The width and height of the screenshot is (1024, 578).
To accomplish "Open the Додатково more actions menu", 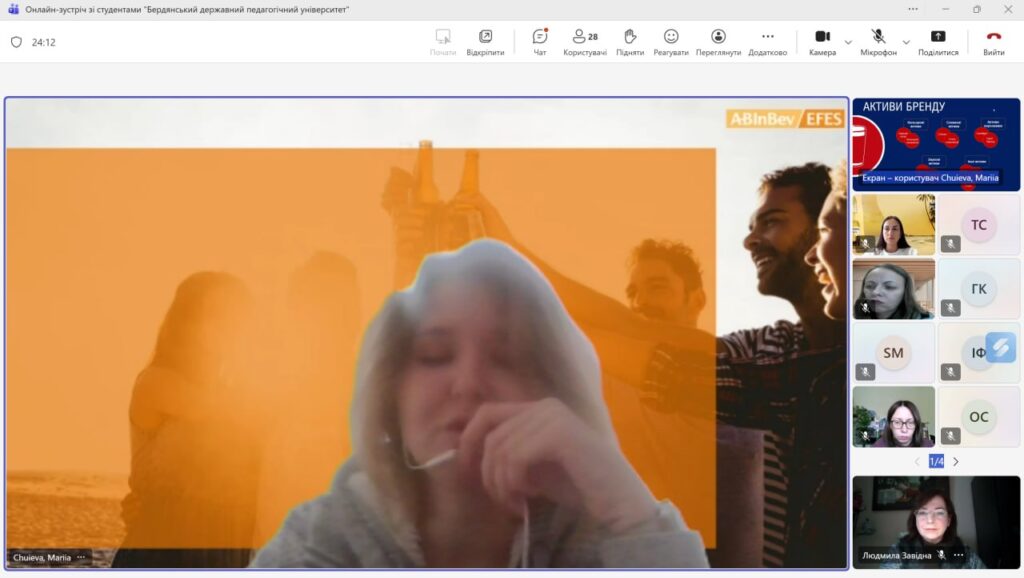I will tap(767, 41).
